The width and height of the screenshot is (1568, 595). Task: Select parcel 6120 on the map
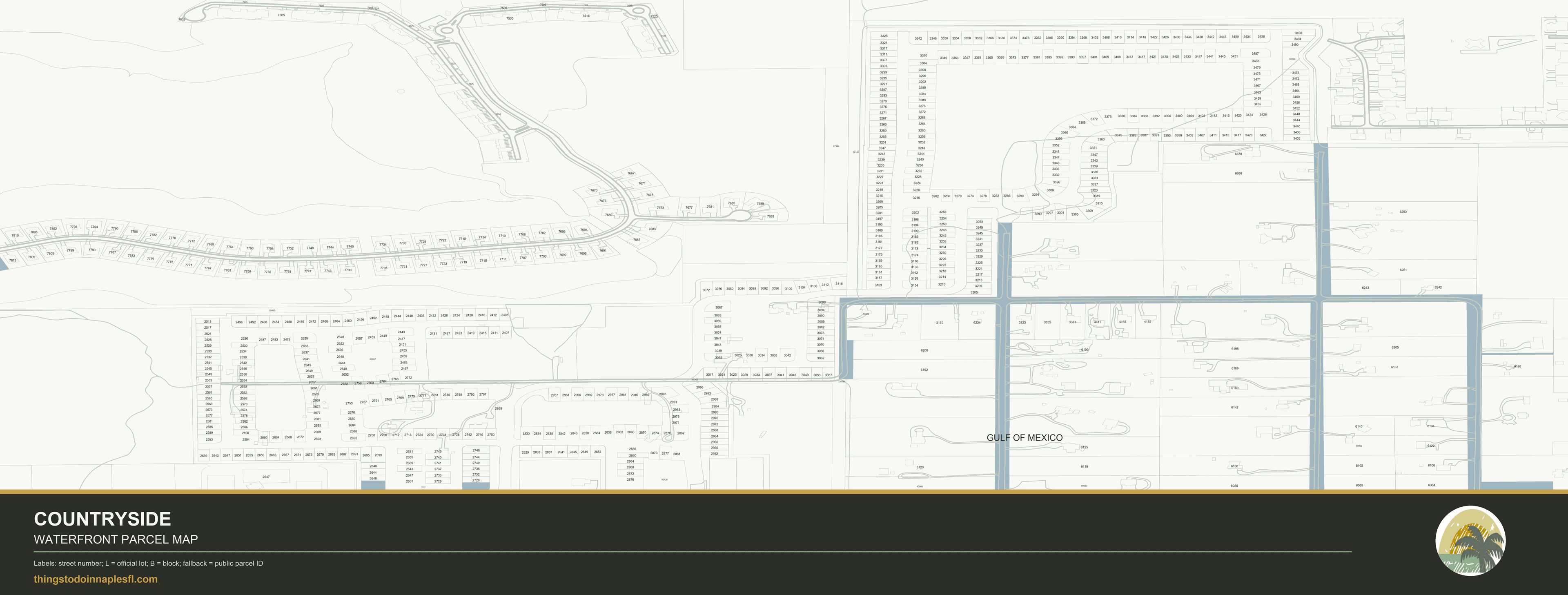[920, 468]
